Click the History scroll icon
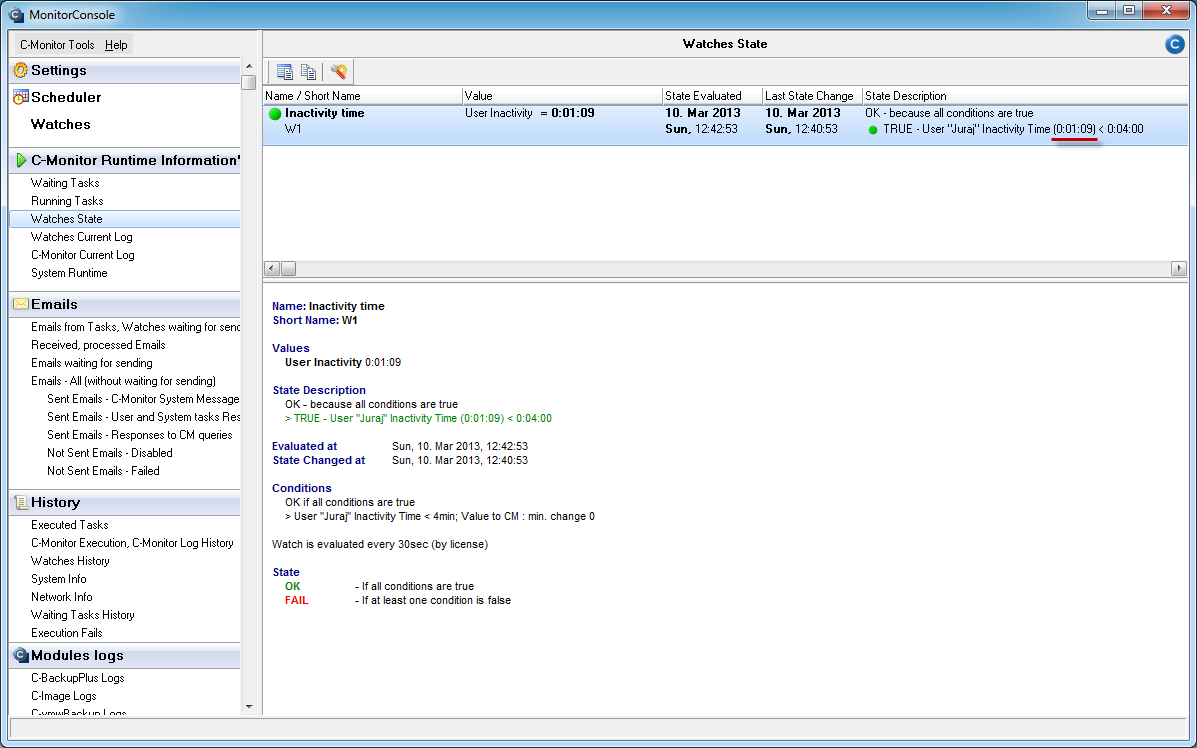 click(x=21, y=502)
